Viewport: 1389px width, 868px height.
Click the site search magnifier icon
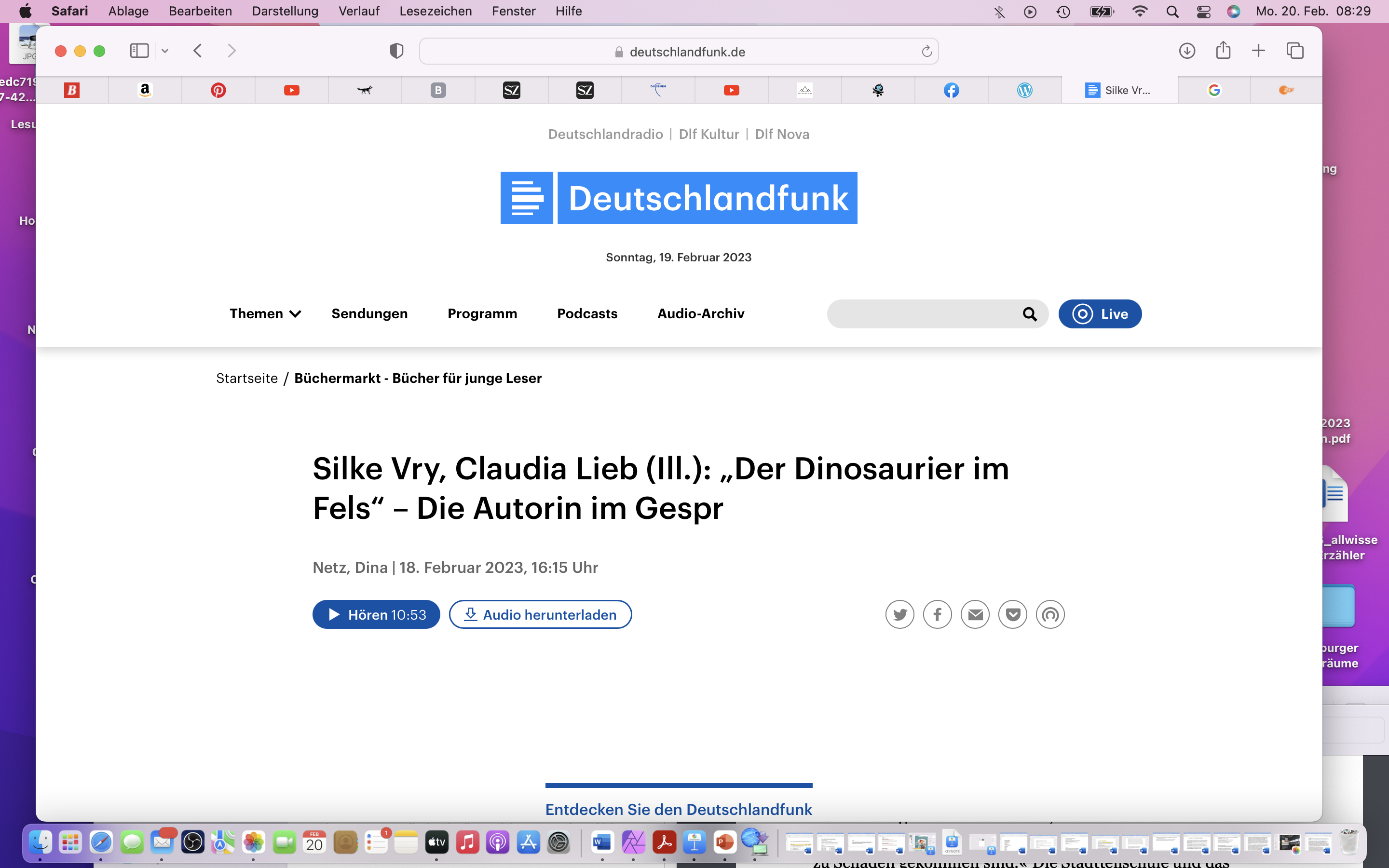(1030, 314)
